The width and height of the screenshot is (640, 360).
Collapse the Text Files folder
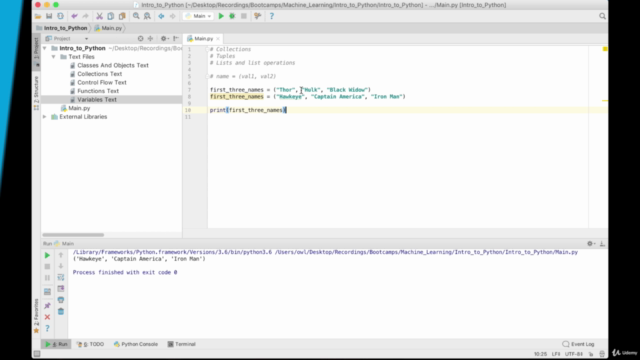click(54, 57)
